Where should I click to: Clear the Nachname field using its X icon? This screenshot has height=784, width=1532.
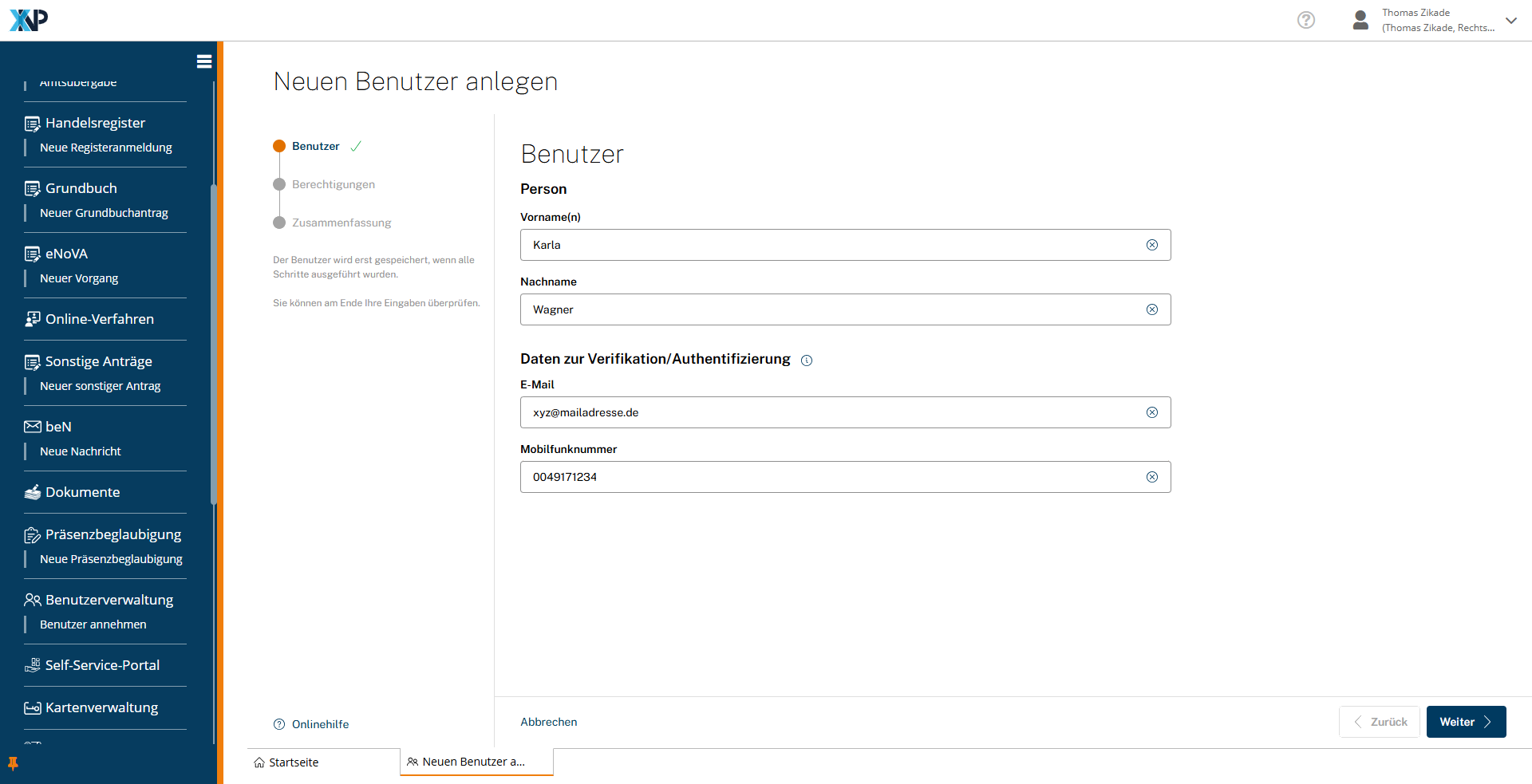[x=1151, y=309]
